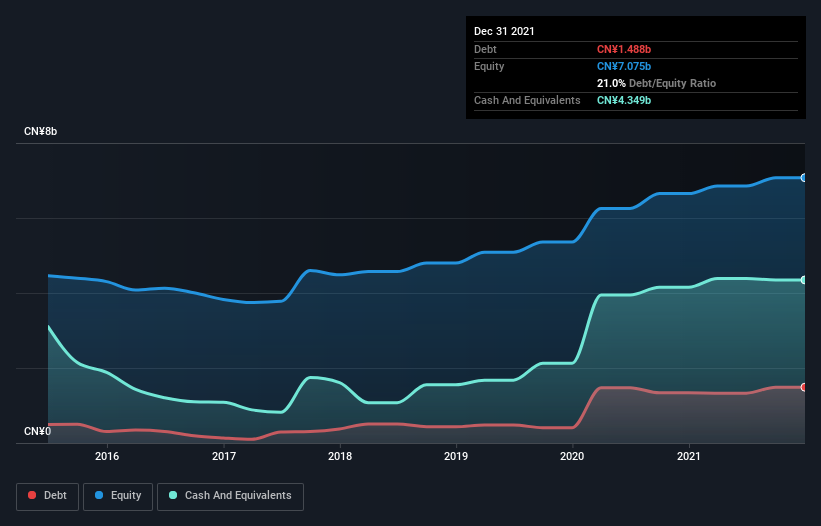Click the blue Equity legend dot
This screenshot has height=526, width=821.
coord(99,495)
